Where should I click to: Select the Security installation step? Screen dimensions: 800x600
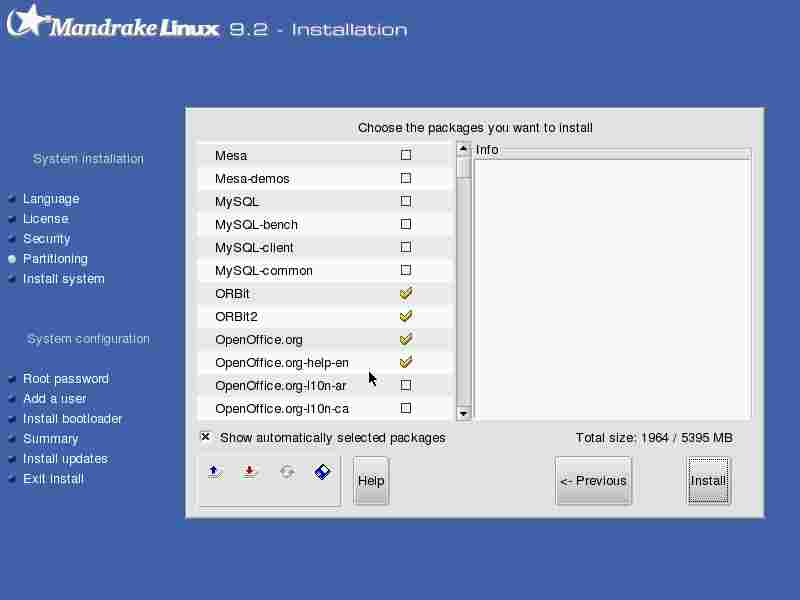click(46, 239)
